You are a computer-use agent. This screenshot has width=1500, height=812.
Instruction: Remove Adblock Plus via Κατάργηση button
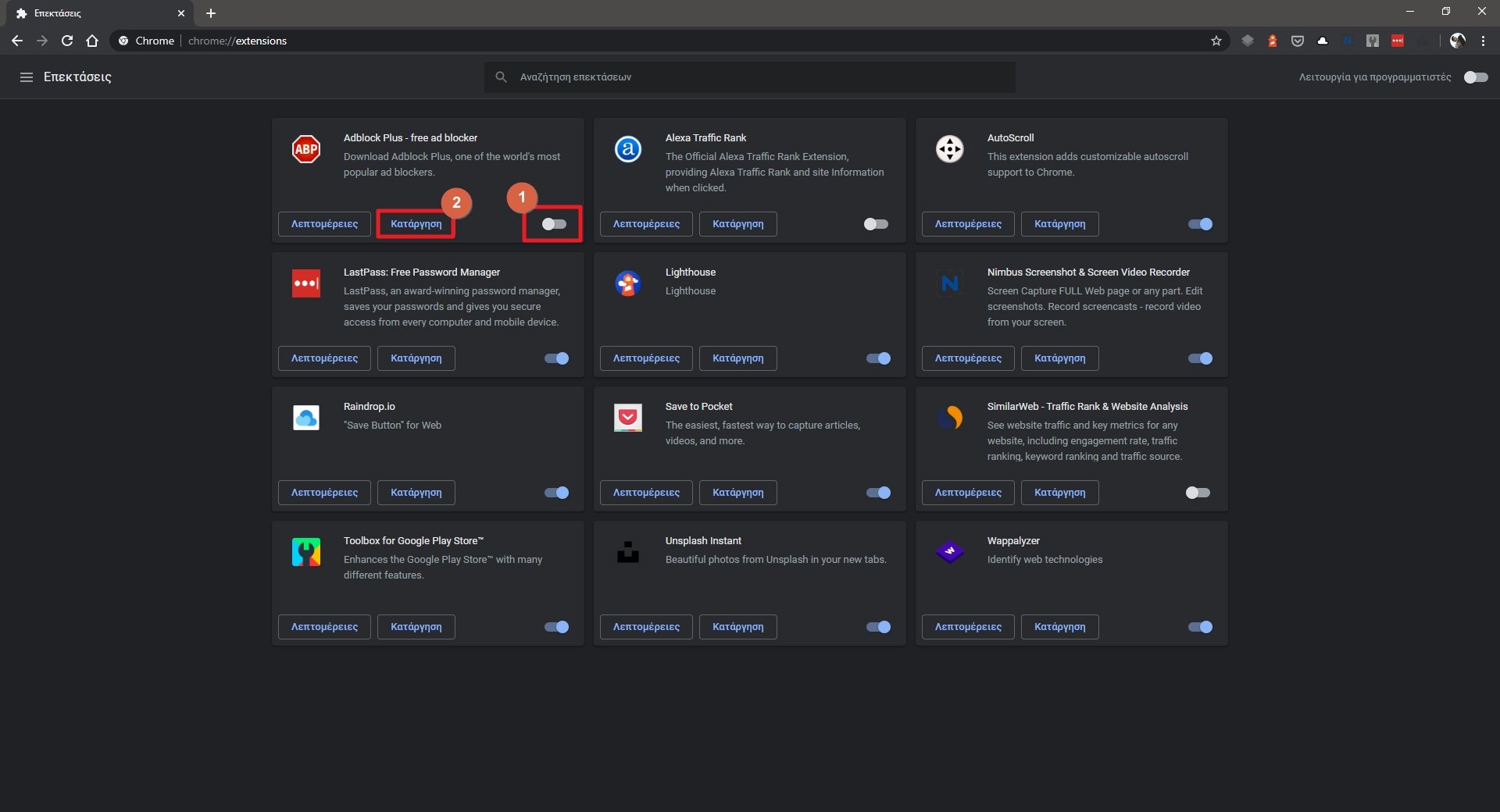tap(416, 224)
